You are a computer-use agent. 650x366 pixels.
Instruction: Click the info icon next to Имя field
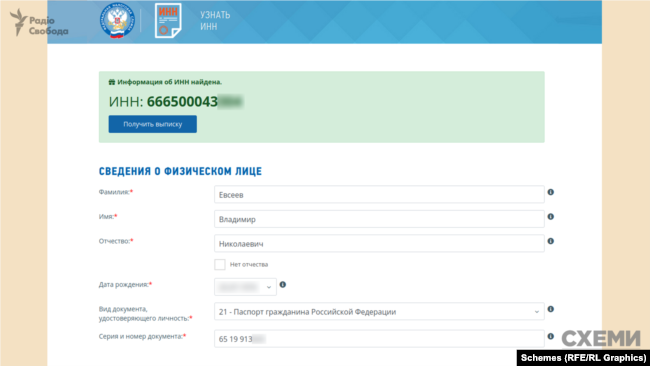551,216
